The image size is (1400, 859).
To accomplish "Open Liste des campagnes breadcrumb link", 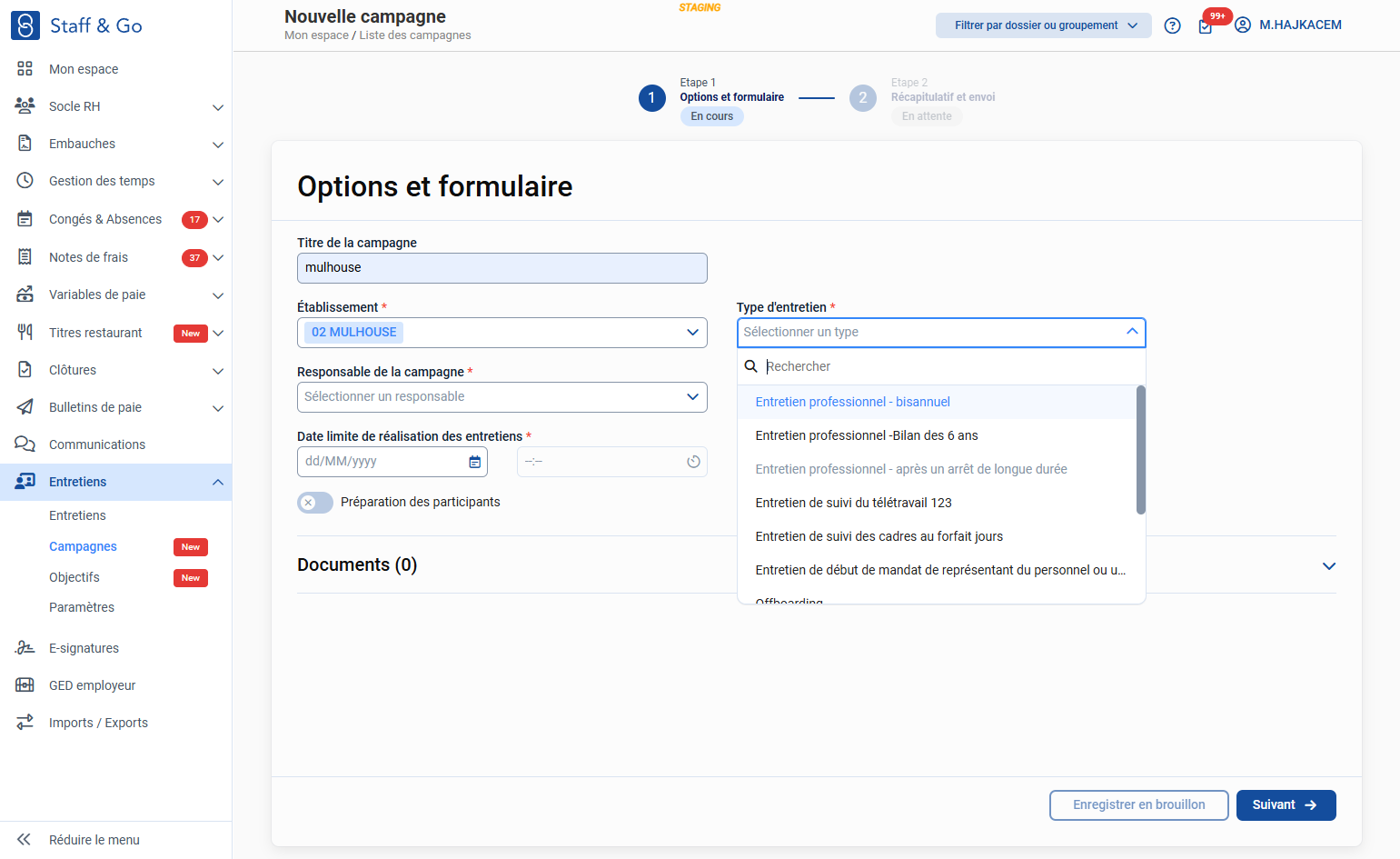I will pos(415,35).
